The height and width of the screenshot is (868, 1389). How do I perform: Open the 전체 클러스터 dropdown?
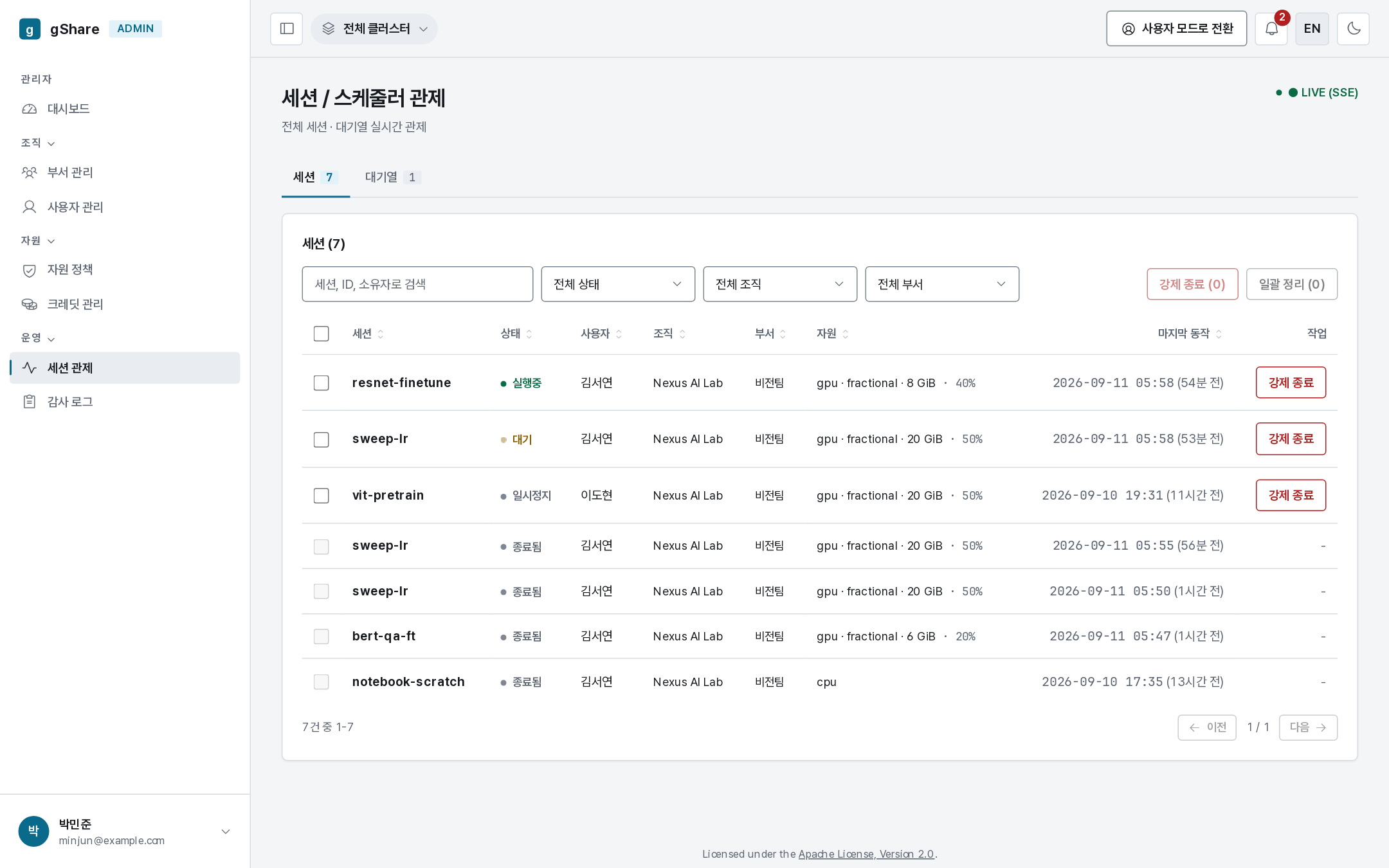[x=374, y=29]
